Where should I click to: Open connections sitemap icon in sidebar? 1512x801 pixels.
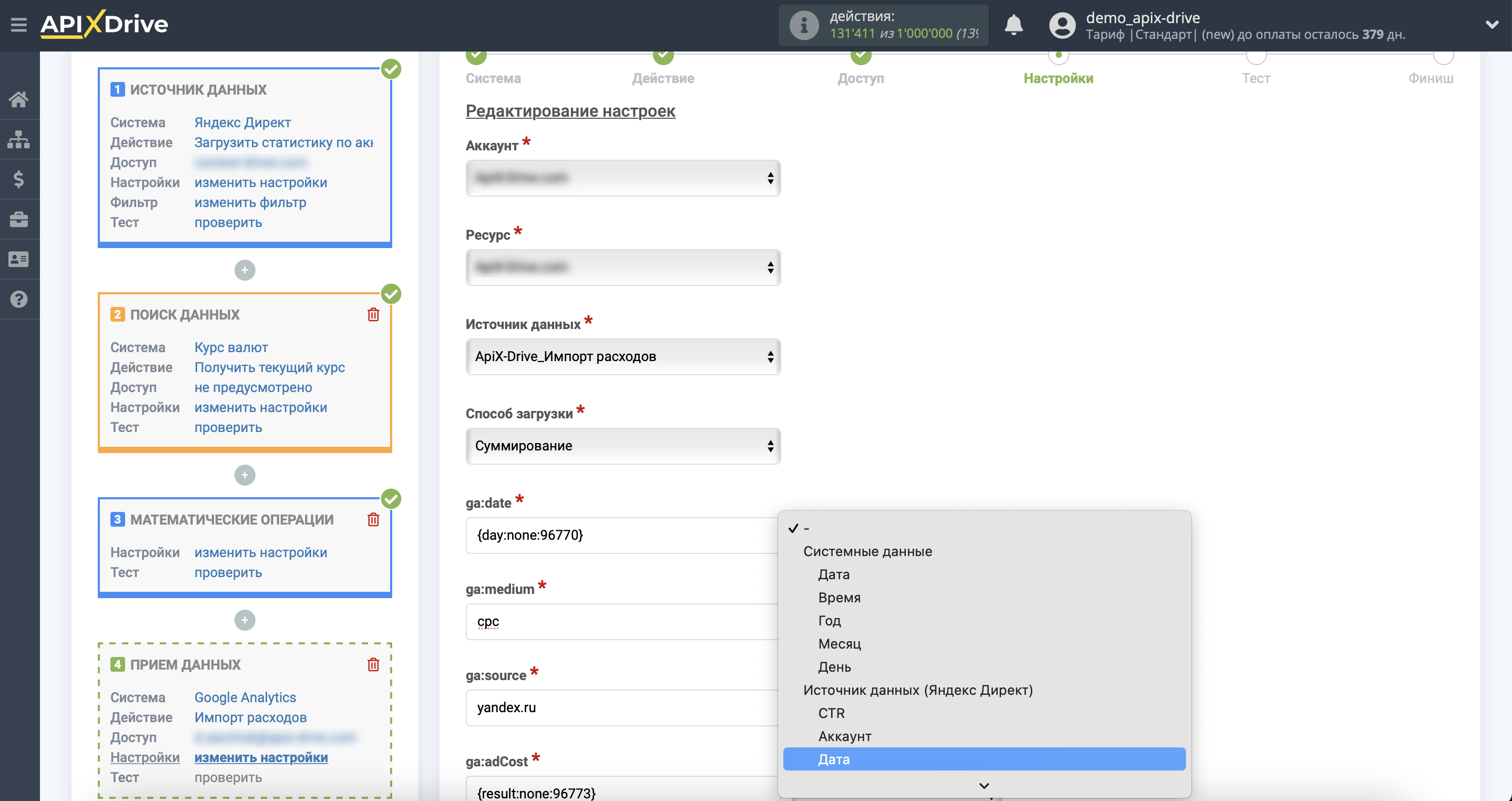[x=19, y=139]
